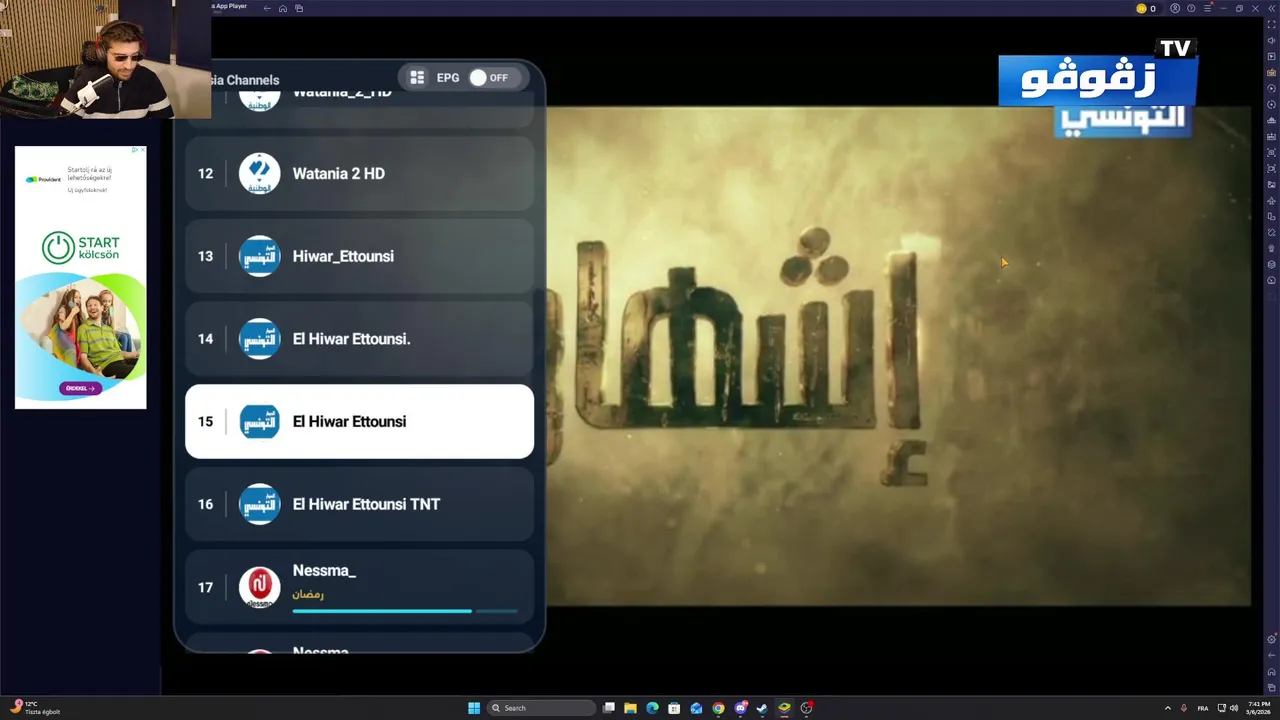Click the Hiwar_Ettounsi channel logo
The width and height of the screenshot is (1280, 720).
259,256
